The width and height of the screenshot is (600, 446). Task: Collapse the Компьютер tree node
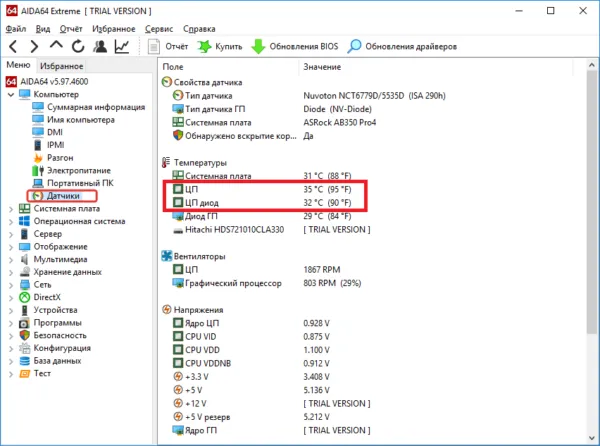pyautogui.click(x=11, y=94)
